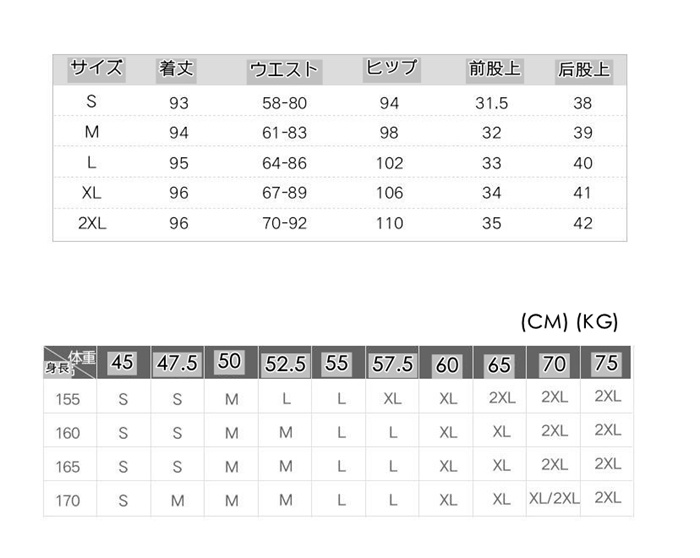700x558 pixels.
Task: Click the 47.5 weight header
Action: 177,363
